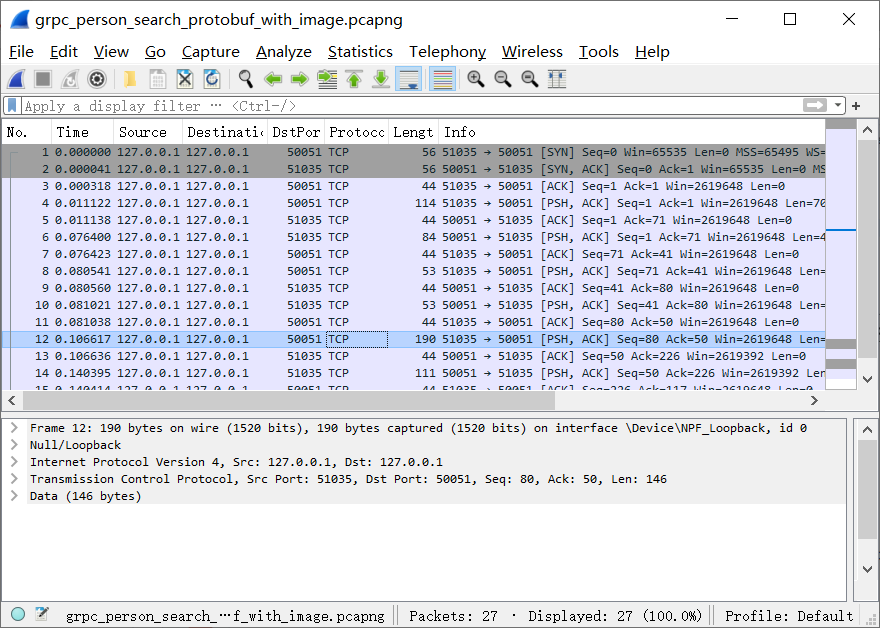Open Expert Information from the status bar circle
The height and width of the screenshot is (628, 880).
pos(17,614)
